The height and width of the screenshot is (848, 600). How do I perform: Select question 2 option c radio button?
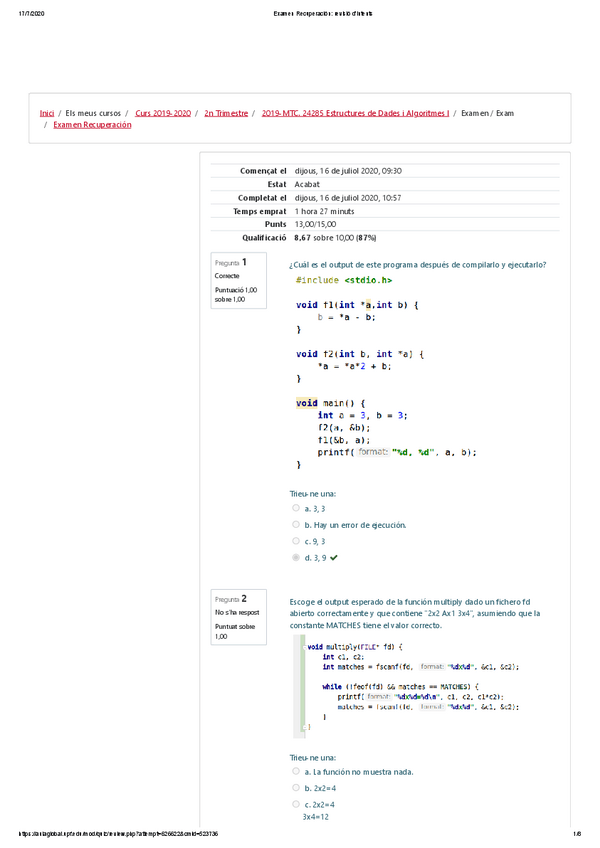click(x=296, y=804)
